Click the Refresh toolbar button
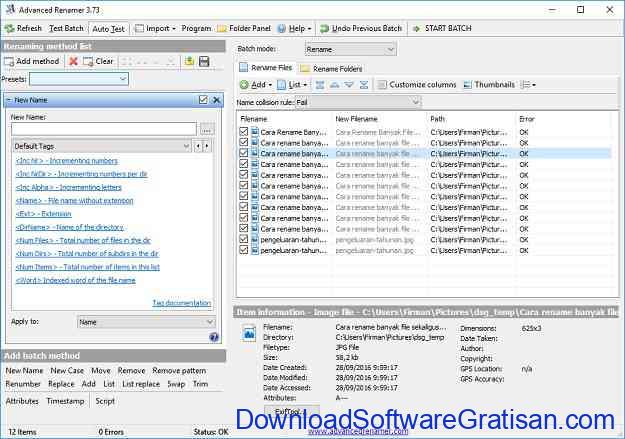Image resolution: width=625 pixels, height=439 pixels. click(23, 28)
